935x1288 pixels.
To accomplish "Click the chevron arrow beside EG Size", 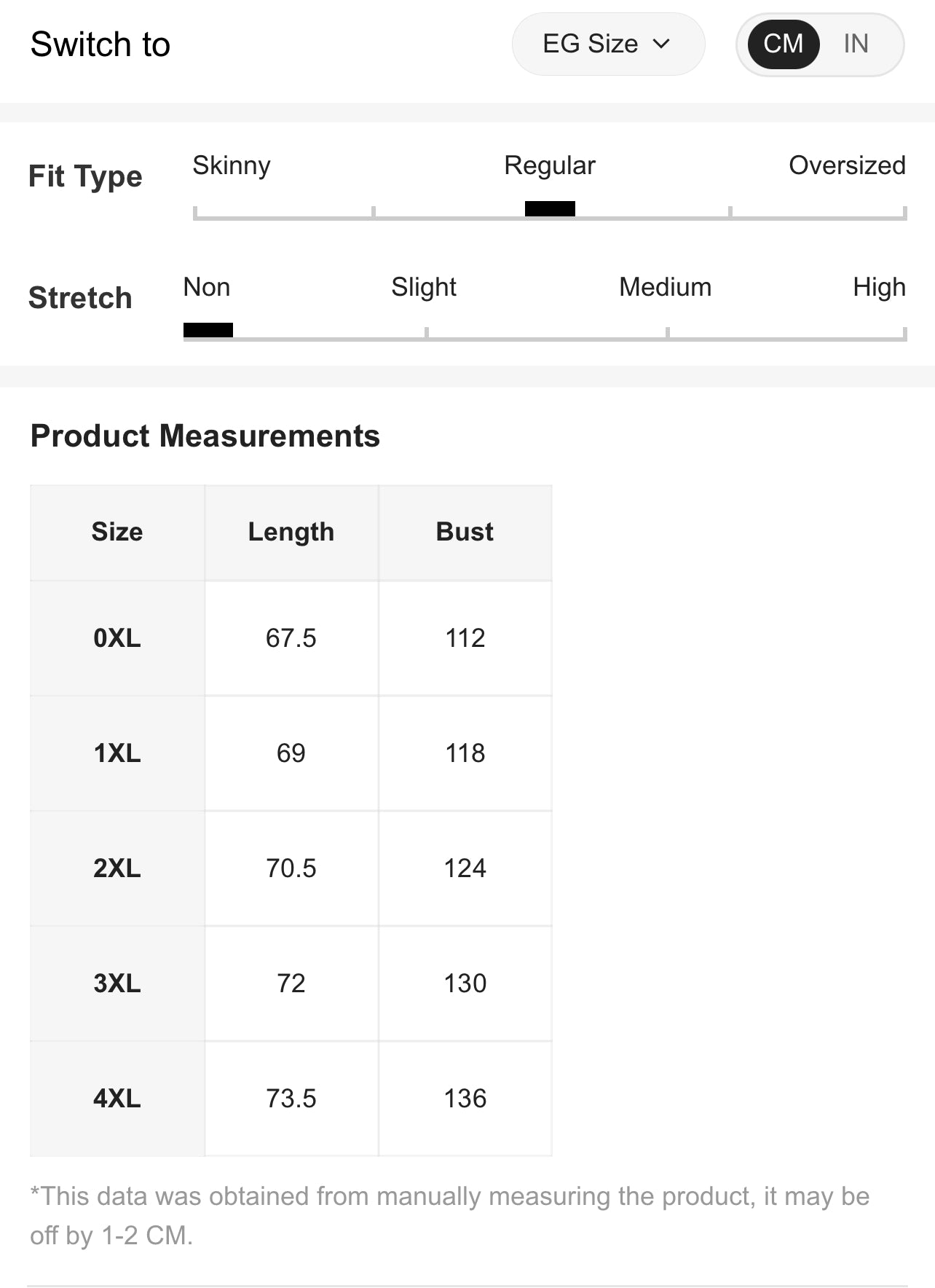I will 661,44.
